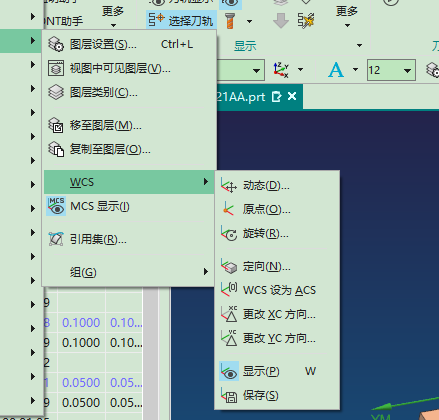Highlight the WCS submenu entry
Viewport: 439px width, 420px height.
click(x=129, y=182)
